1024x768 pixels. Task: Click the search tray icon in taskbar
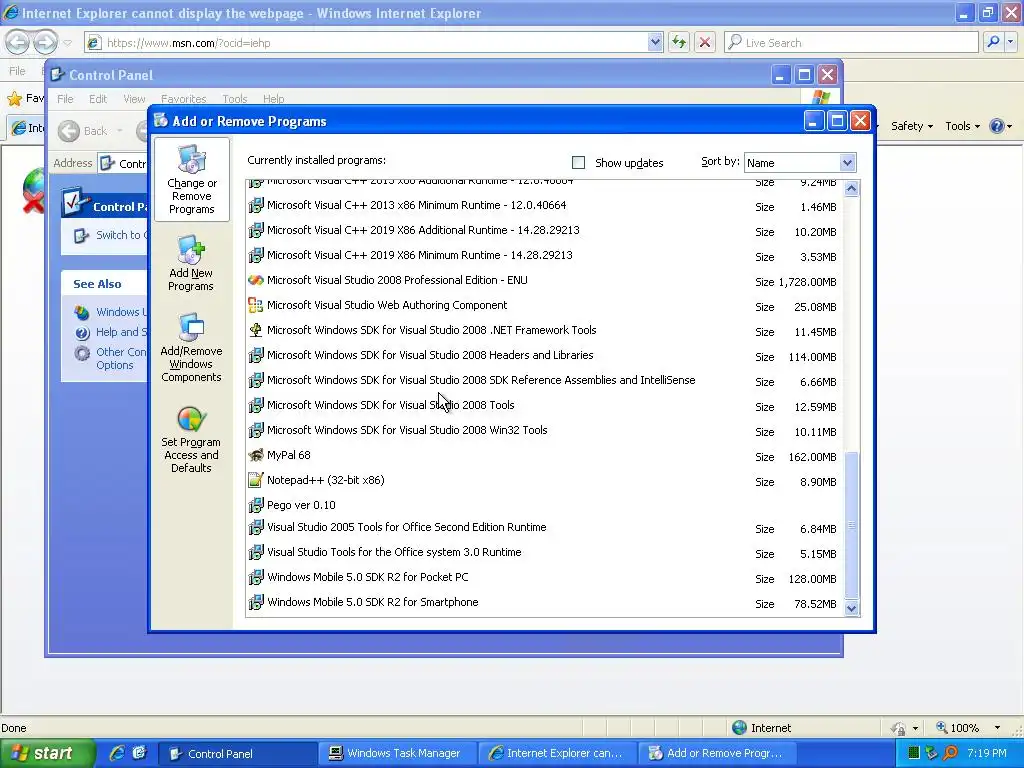coord(950,753)
